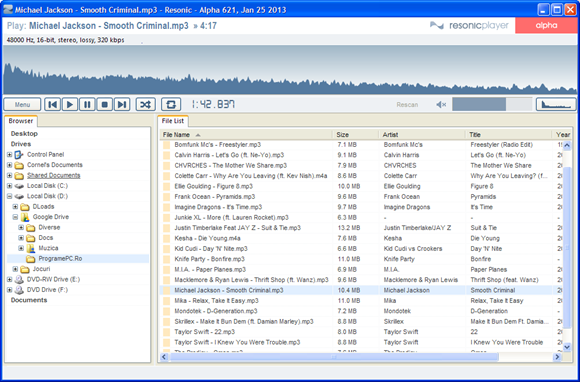Click the vertical scrollbar up arrow
Screen dimensions: 580x382
tap(567, 145)
